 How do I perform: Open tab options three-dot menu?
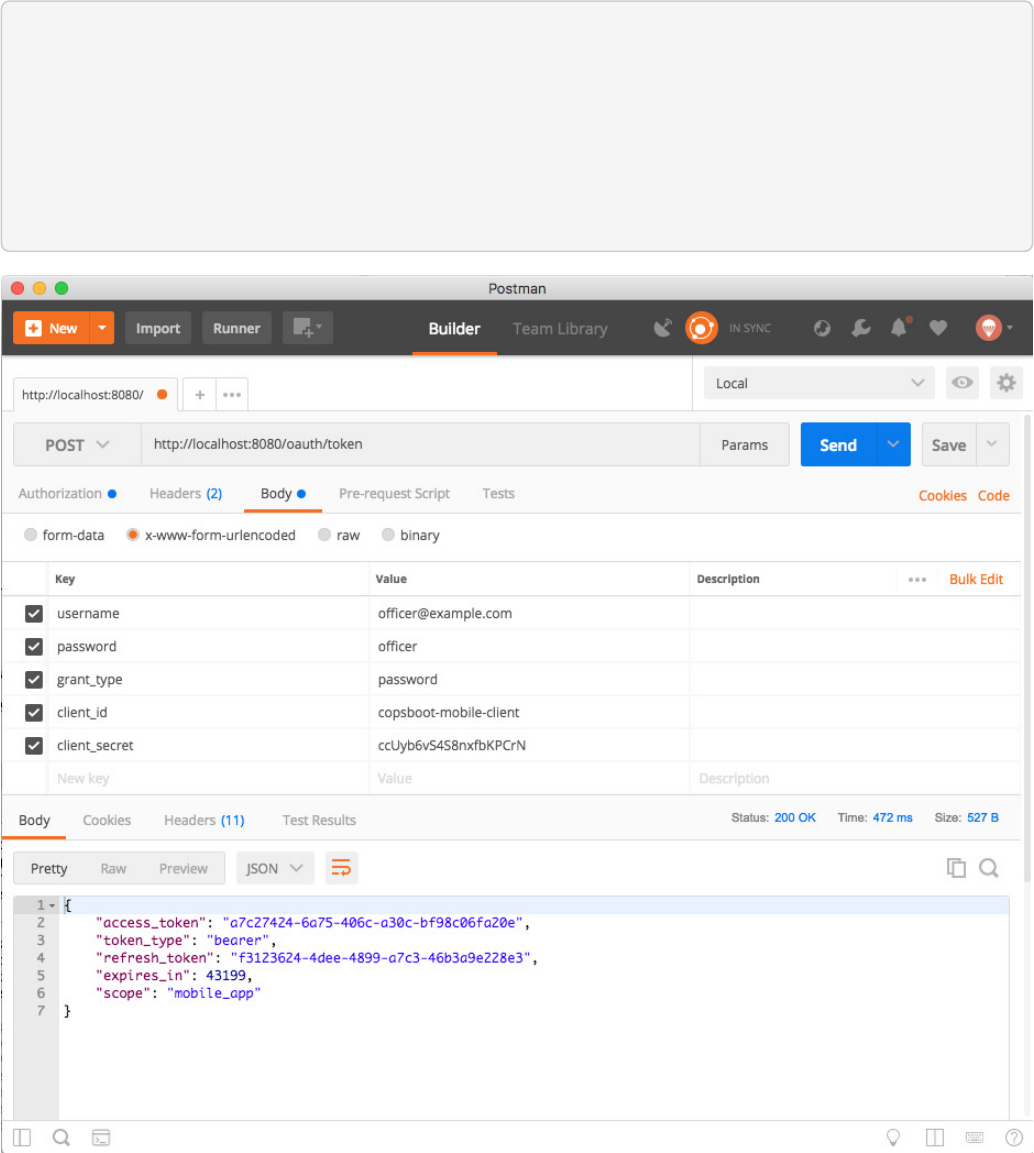pos(232,395)
